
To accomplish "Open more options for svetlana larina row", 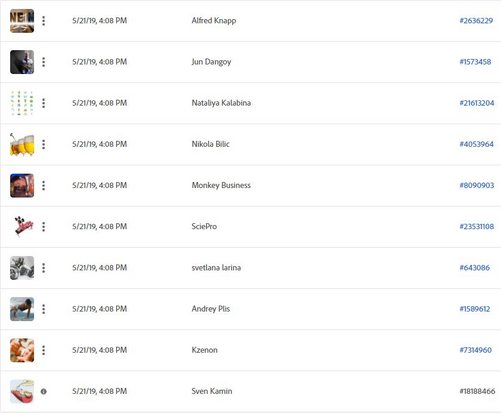I will [x=44, y=268].
